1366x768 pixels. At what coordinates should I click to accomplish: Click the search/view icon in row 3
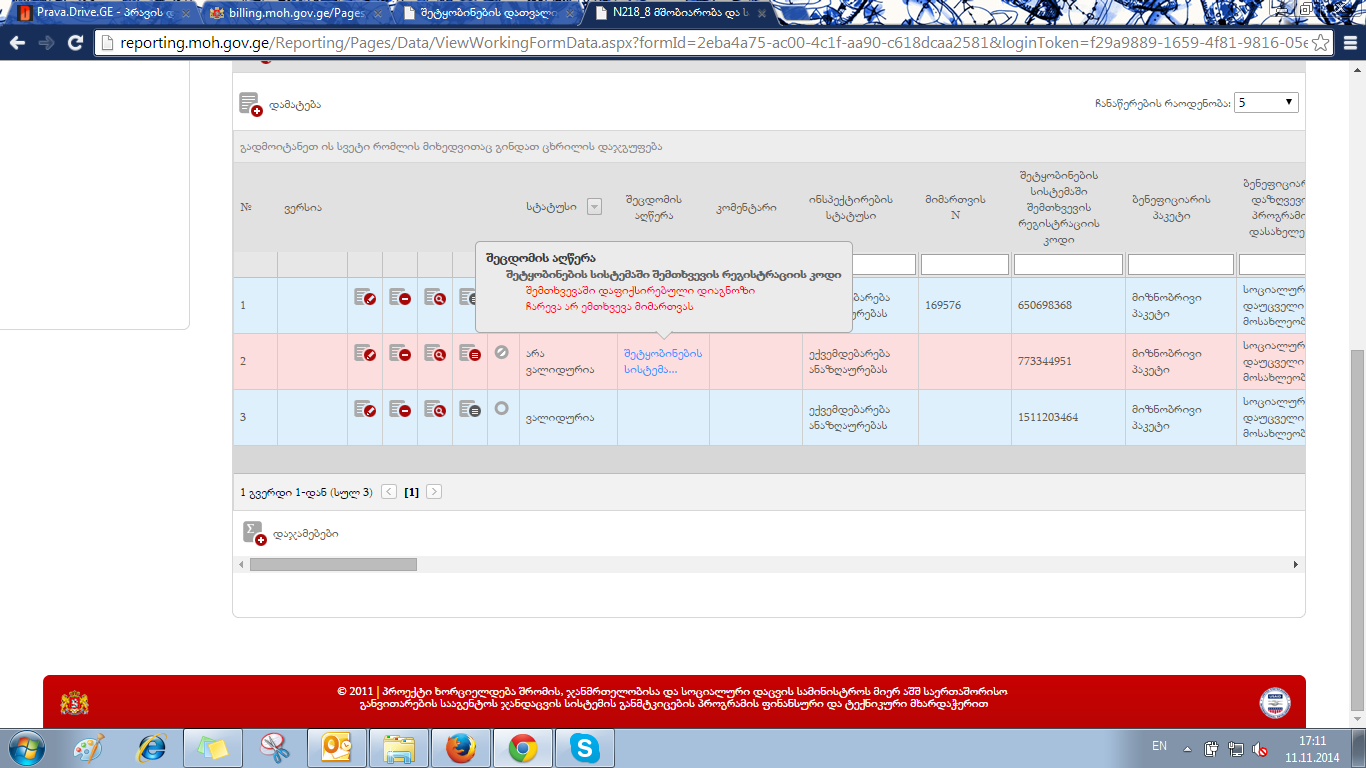435,410
